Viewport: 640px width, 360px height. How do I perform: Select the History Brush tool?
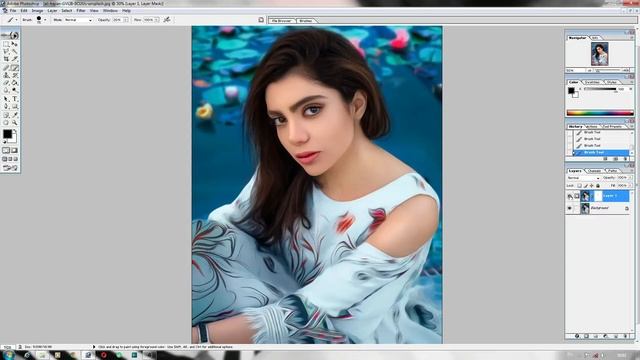[15, 75]
